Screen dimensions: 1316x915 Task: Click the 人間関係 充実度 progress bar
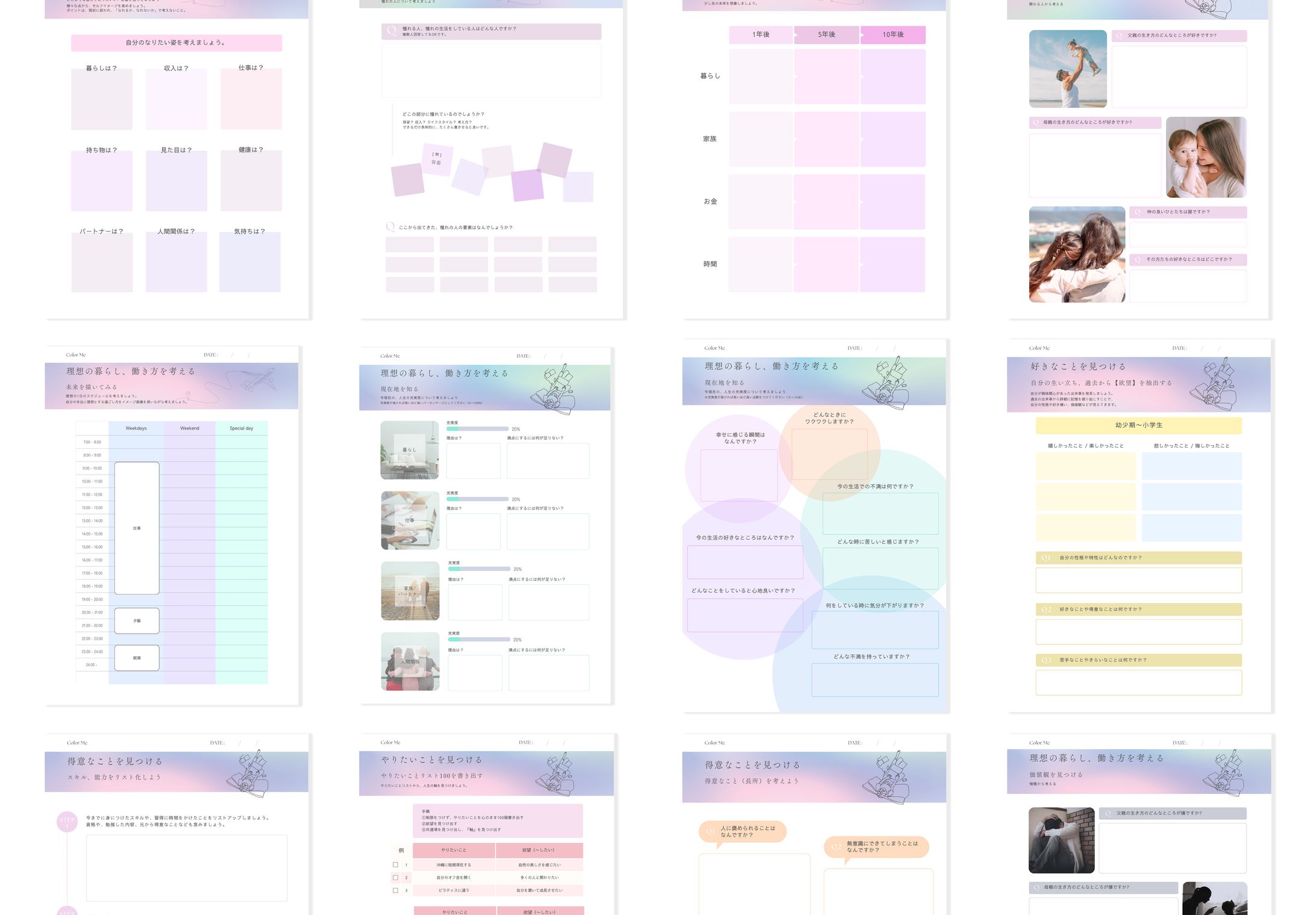pyautogui.click(x=479, y=639)
